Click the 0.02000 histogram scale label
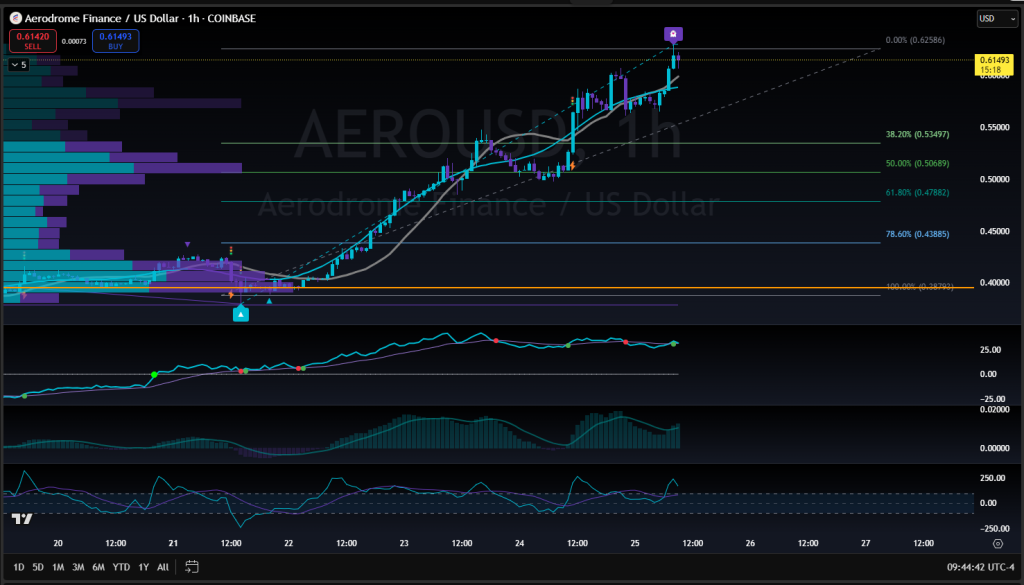 (995, 409)
